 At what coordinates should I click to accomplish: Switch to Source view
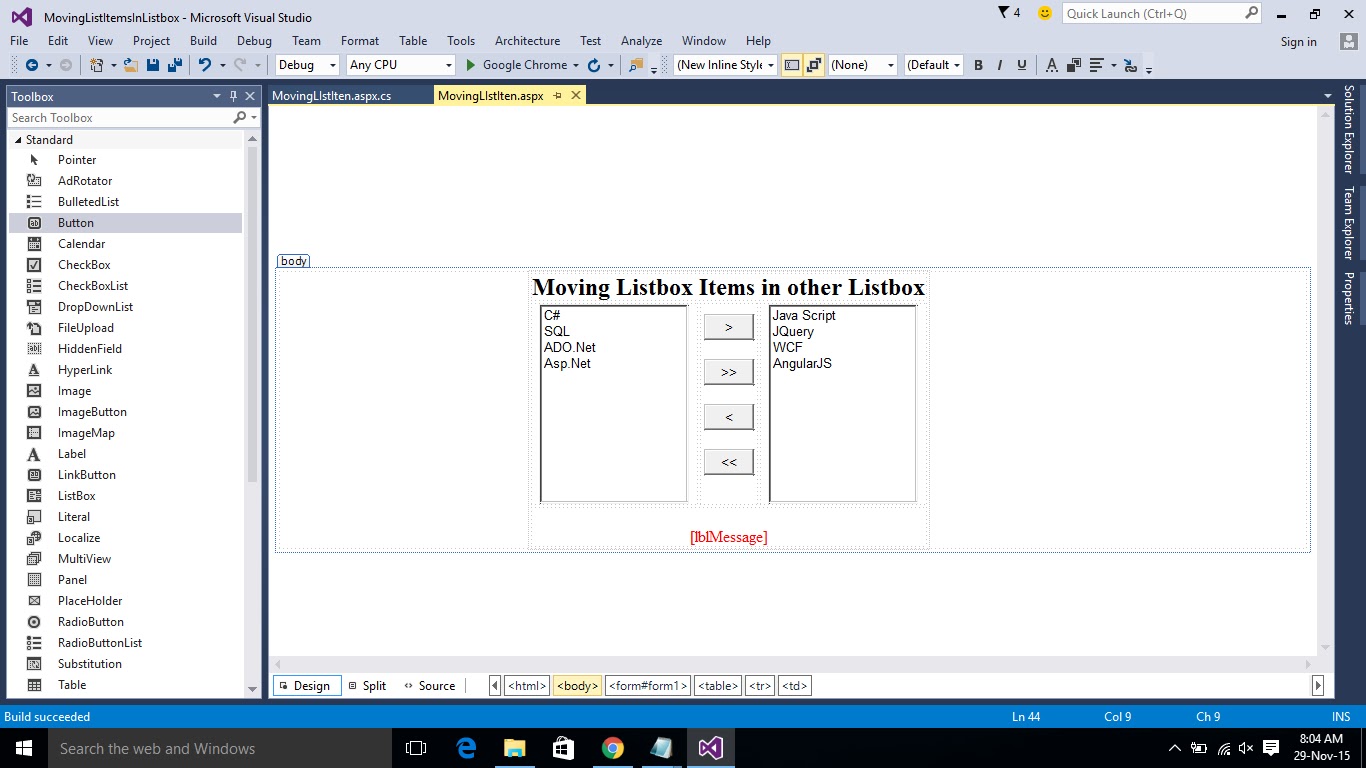(x=429, y=685)
